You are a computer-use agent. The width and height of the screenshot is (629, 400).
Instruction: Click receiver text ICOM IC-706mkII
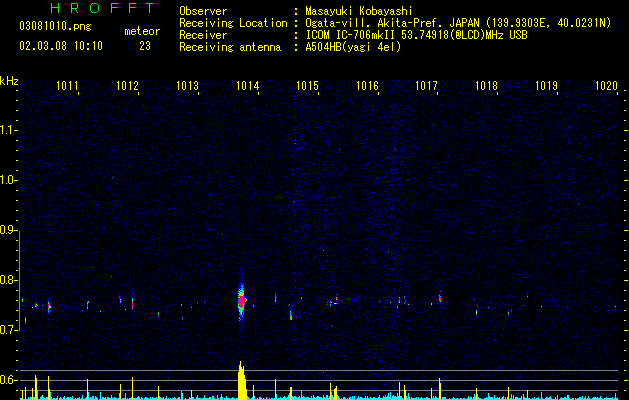[x=351, y=35]
